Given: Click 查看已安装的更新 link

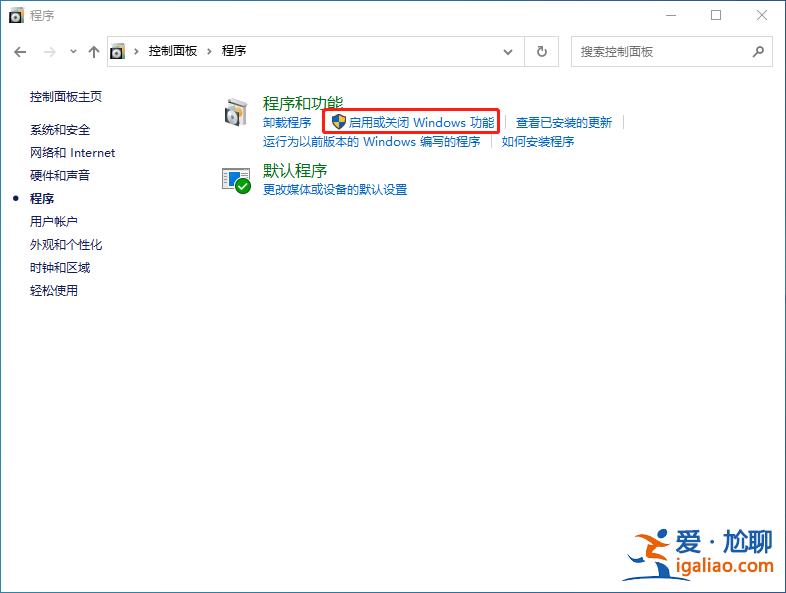Looking at the screenshot, I should click(564, 123).
